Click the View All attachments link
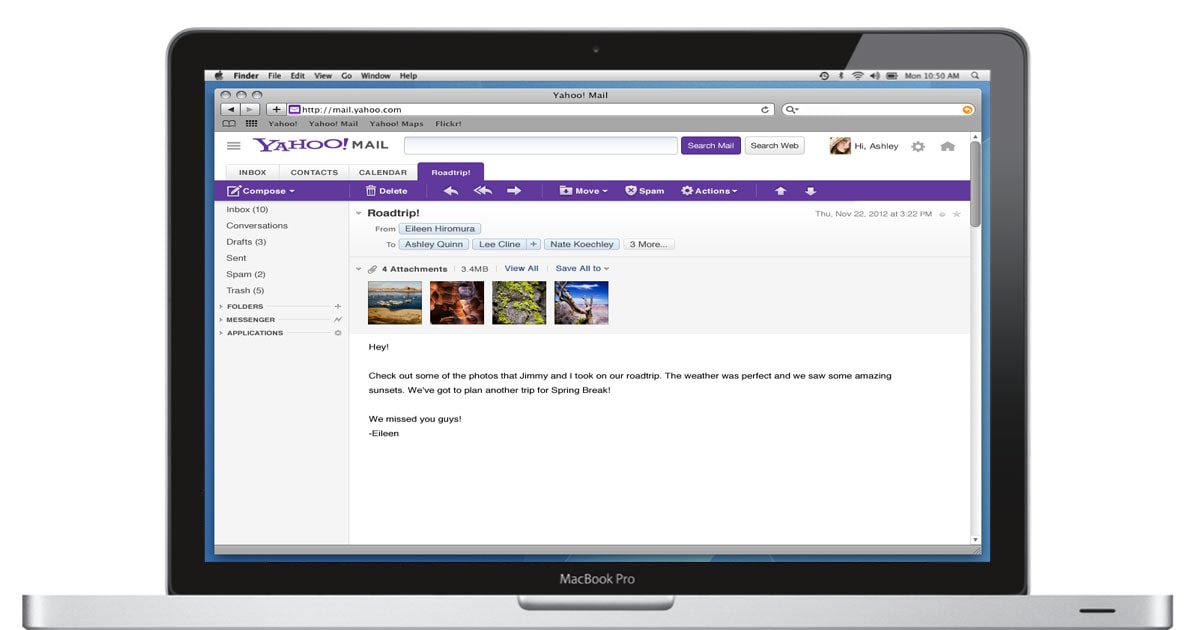1200x630 pixels. (521, 269)
